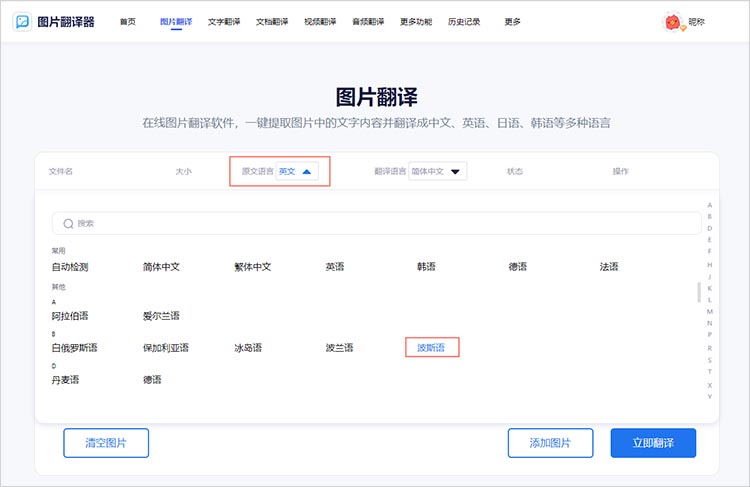
Task: Jump to F in the alphabet index
Action: coord(710,251)
